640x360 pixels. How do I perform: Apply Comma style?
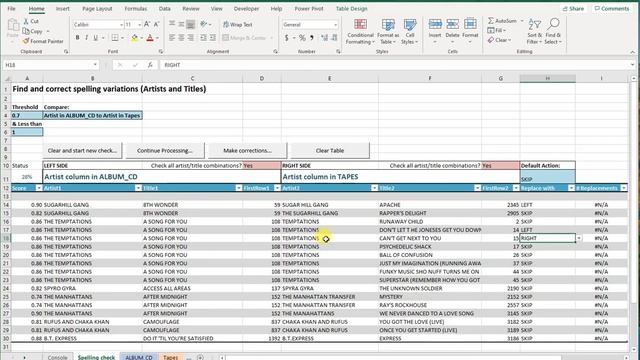click(312, 38)
